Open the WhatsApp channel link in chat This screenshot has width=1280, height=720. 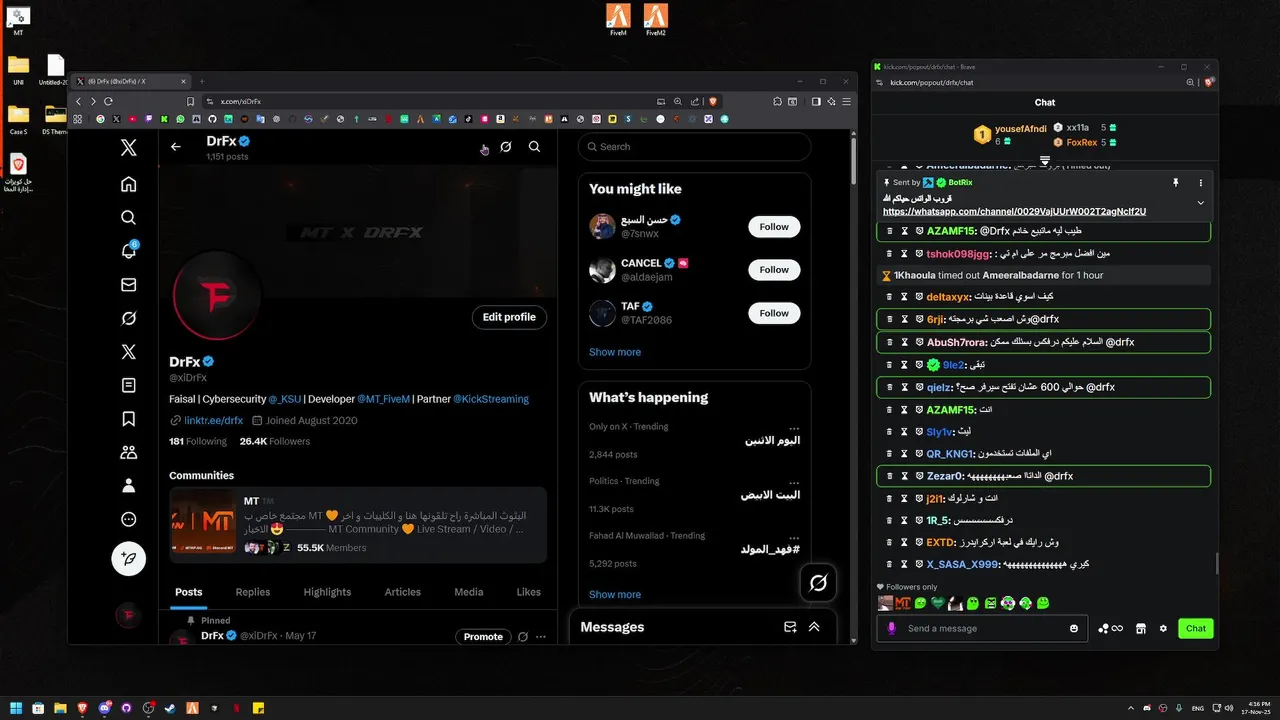1014,212
